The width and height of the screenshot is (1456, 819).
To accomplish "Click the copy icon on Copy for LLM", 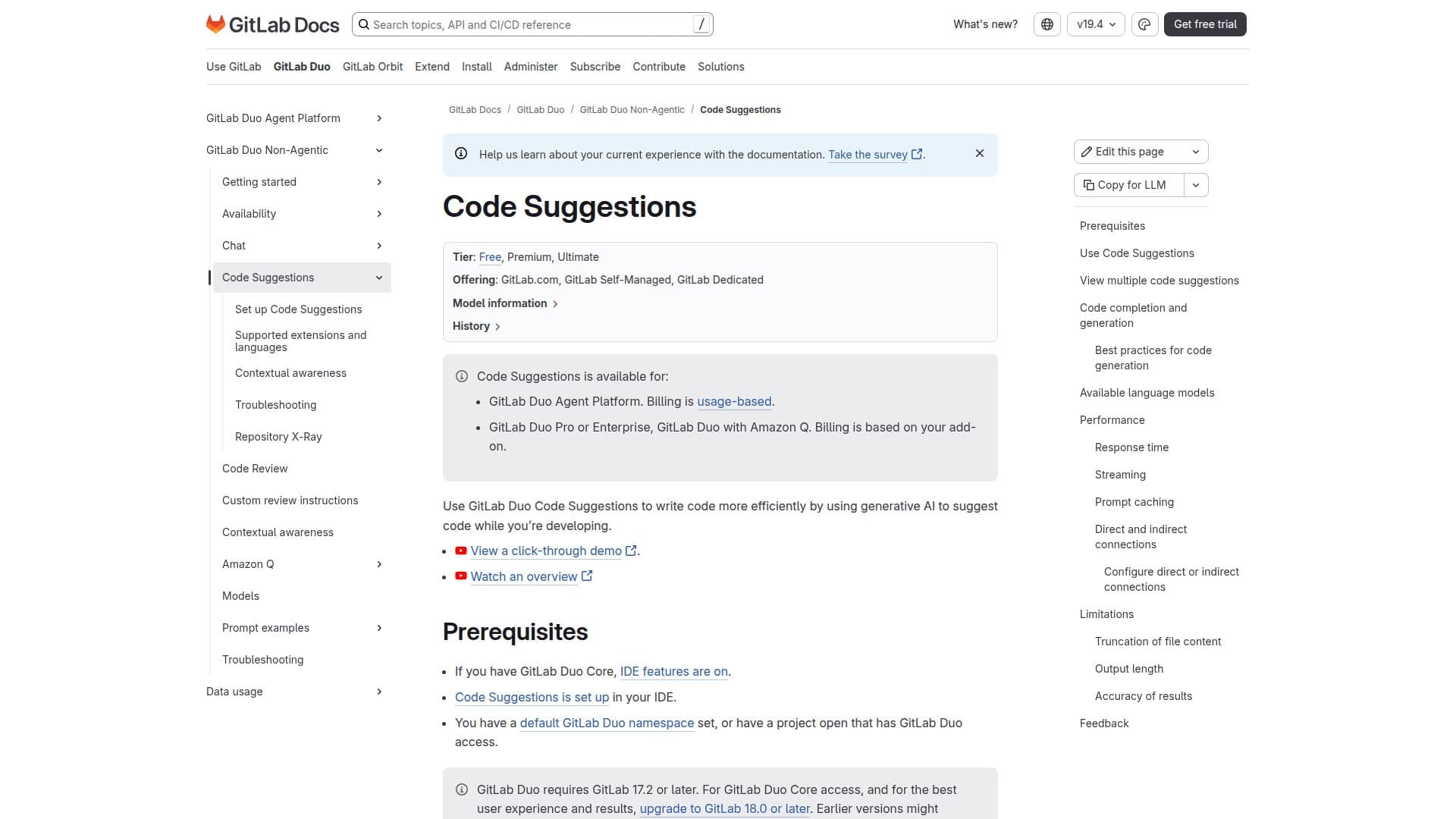I will 1089,185.
